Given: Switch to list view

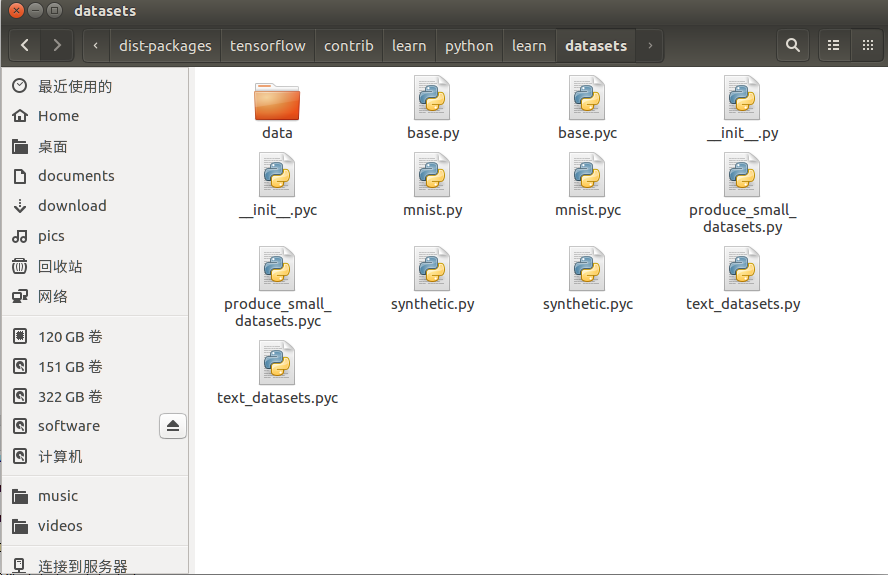Looking at the screenshot, I should pyautogui.click(x=834, y=45).
